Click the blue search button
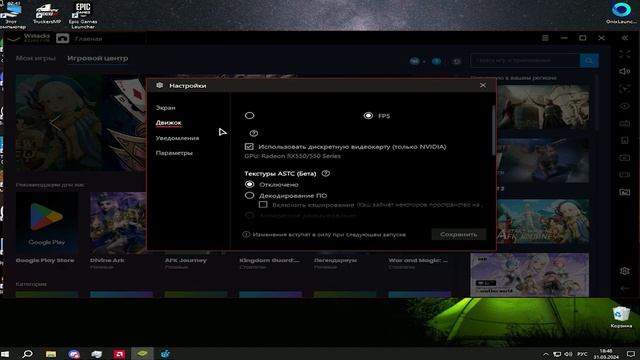 coord(589,60)
